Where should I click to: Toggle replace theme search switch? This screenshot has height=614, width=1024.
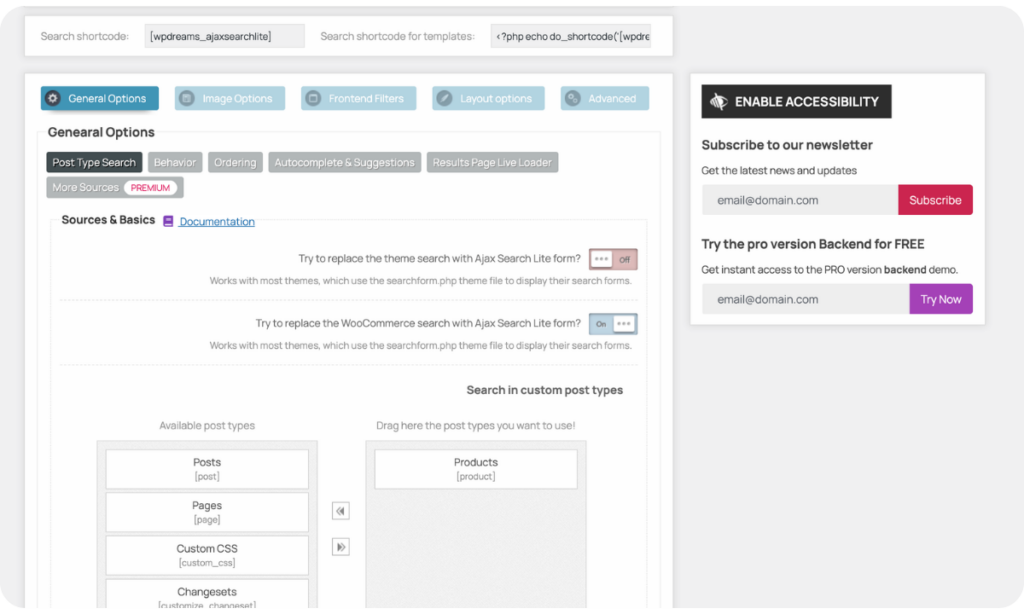[x=613, y=259]
